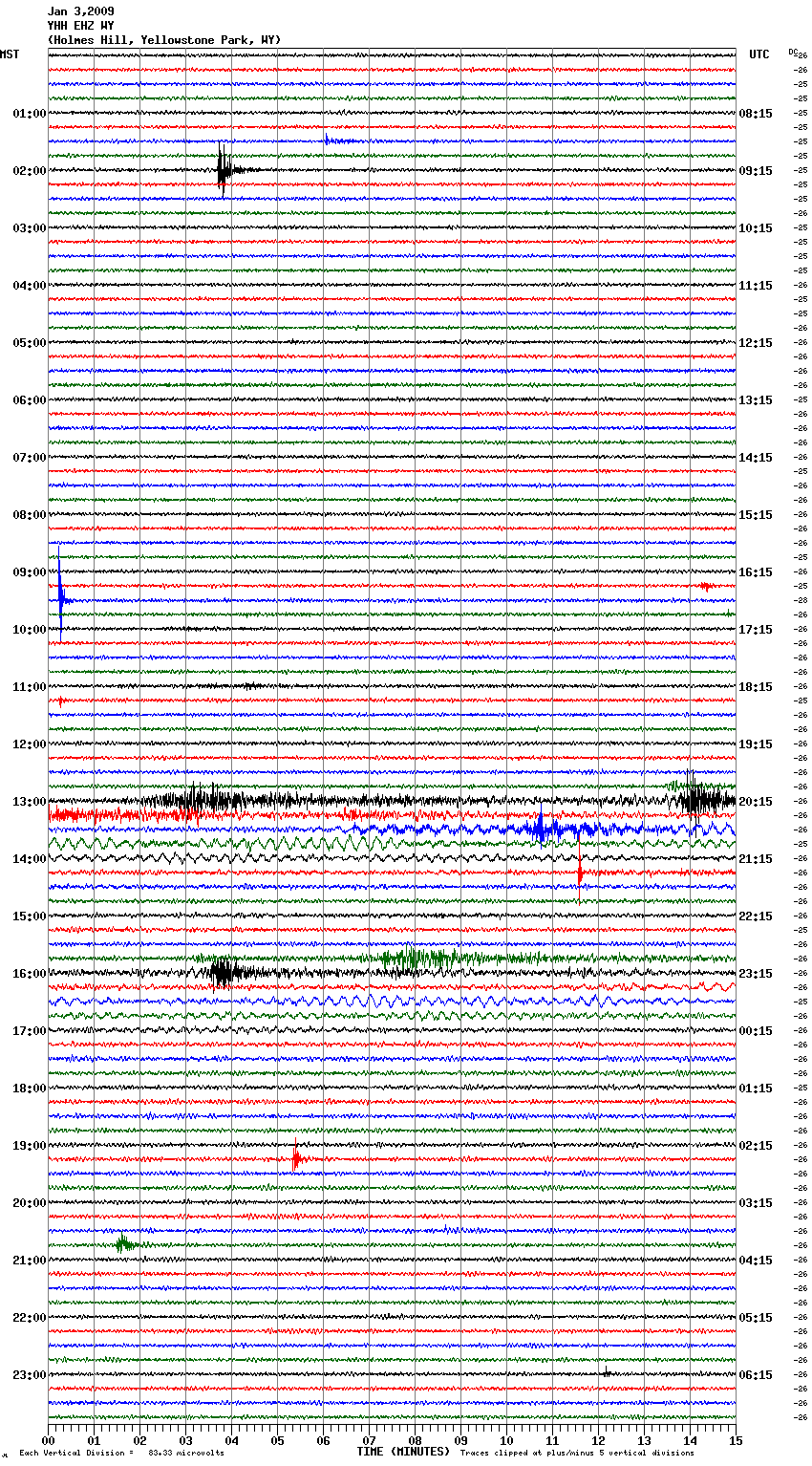This screenshot has height=1466, width=812.
Task: Select the "23:00" MST time label
Action: click(x=29, y=1375)
